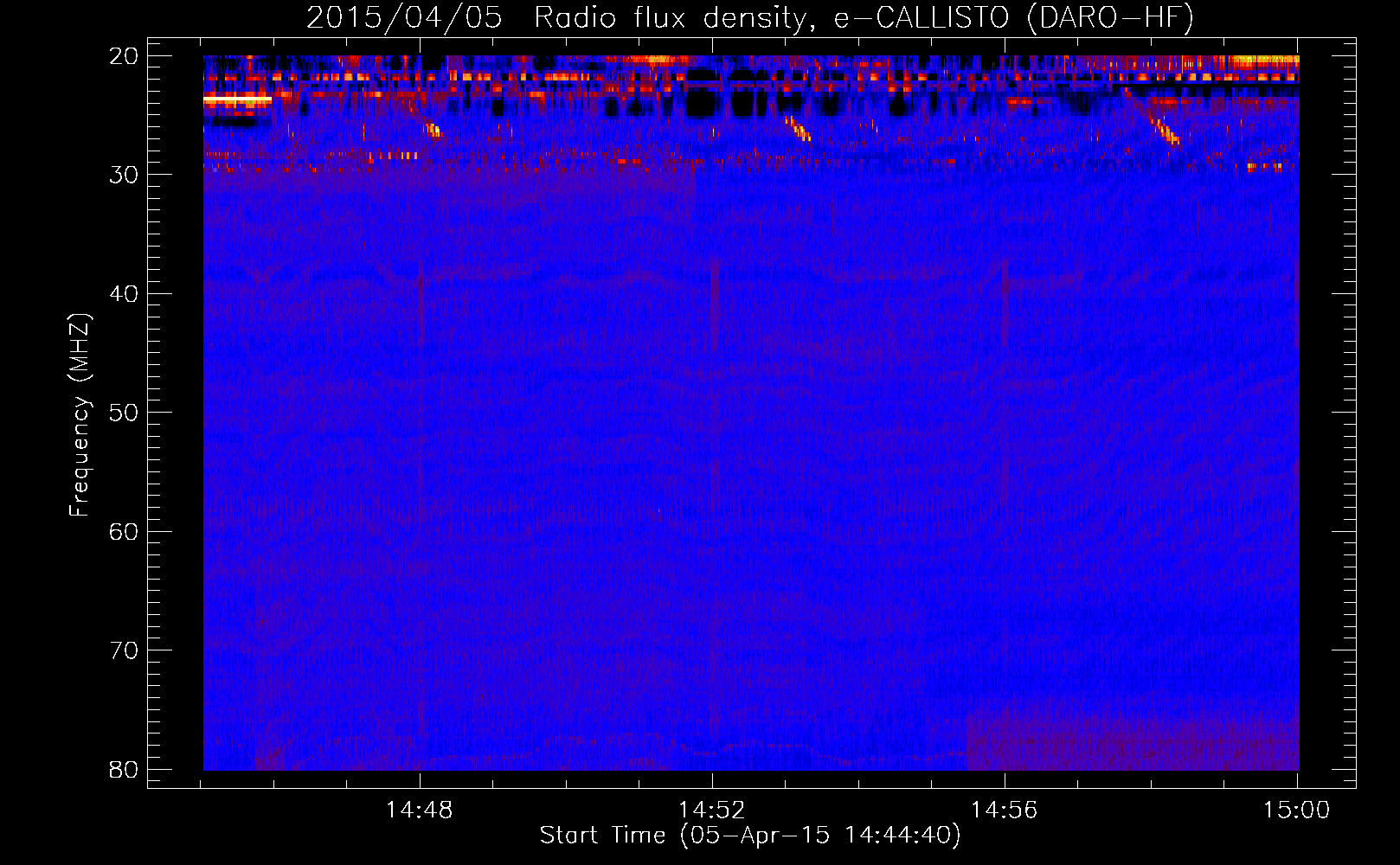The width and height of the screenshot is (1400, 865).
Task: Click the 60 MHz frequency tick label
Action: [x=124, y=531]
